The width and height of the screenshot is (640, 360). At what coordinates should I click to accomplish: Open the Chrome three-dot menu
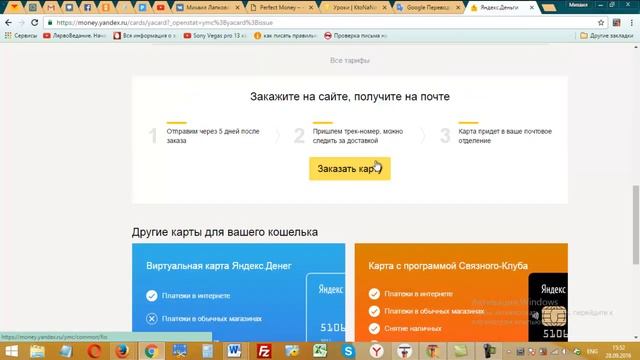click(631, 22)
